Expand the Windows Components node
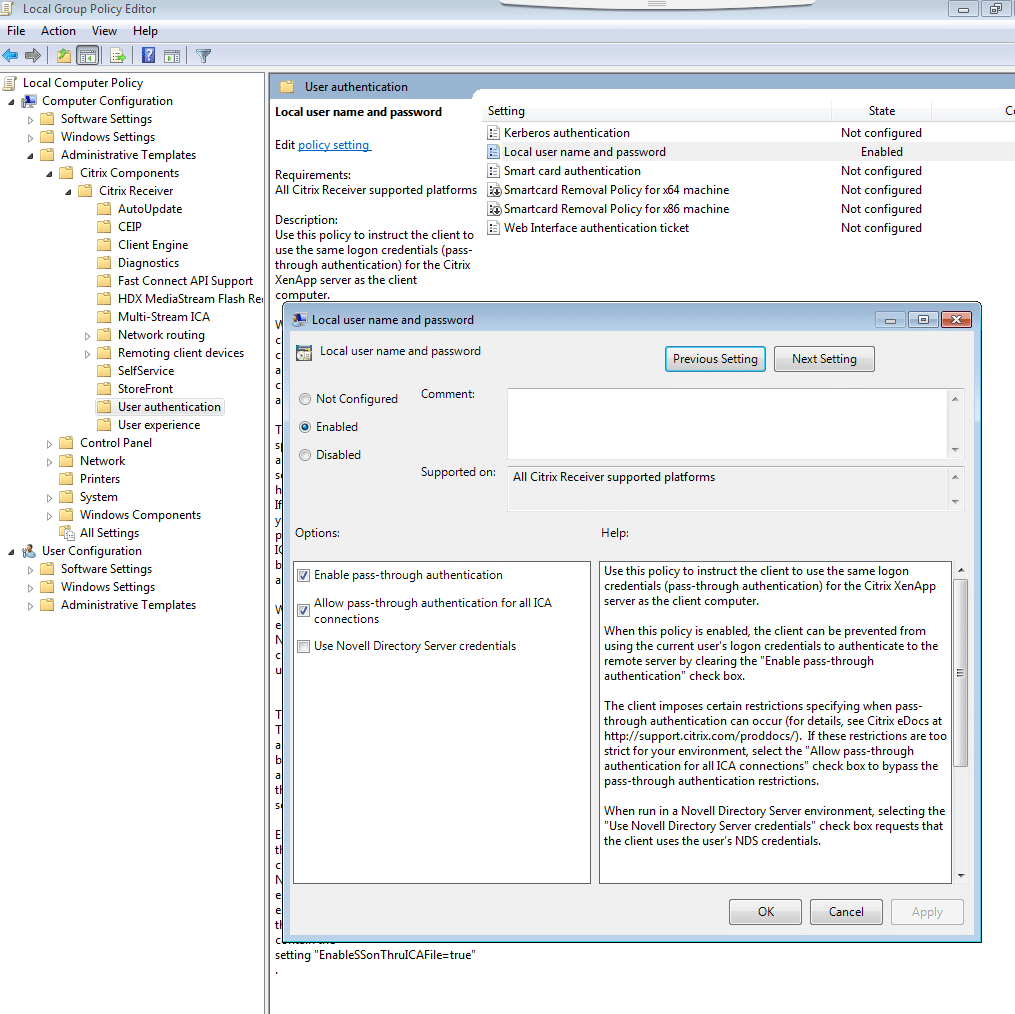1015x1014 pixels. point(49,516)
